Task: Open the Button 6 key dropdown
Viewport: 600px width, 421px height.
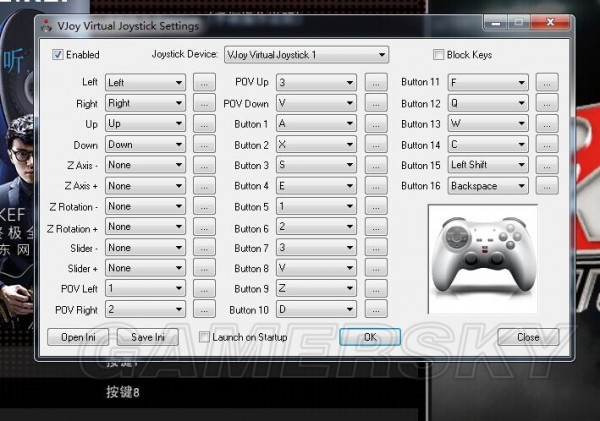Action: tap(316, 227)
